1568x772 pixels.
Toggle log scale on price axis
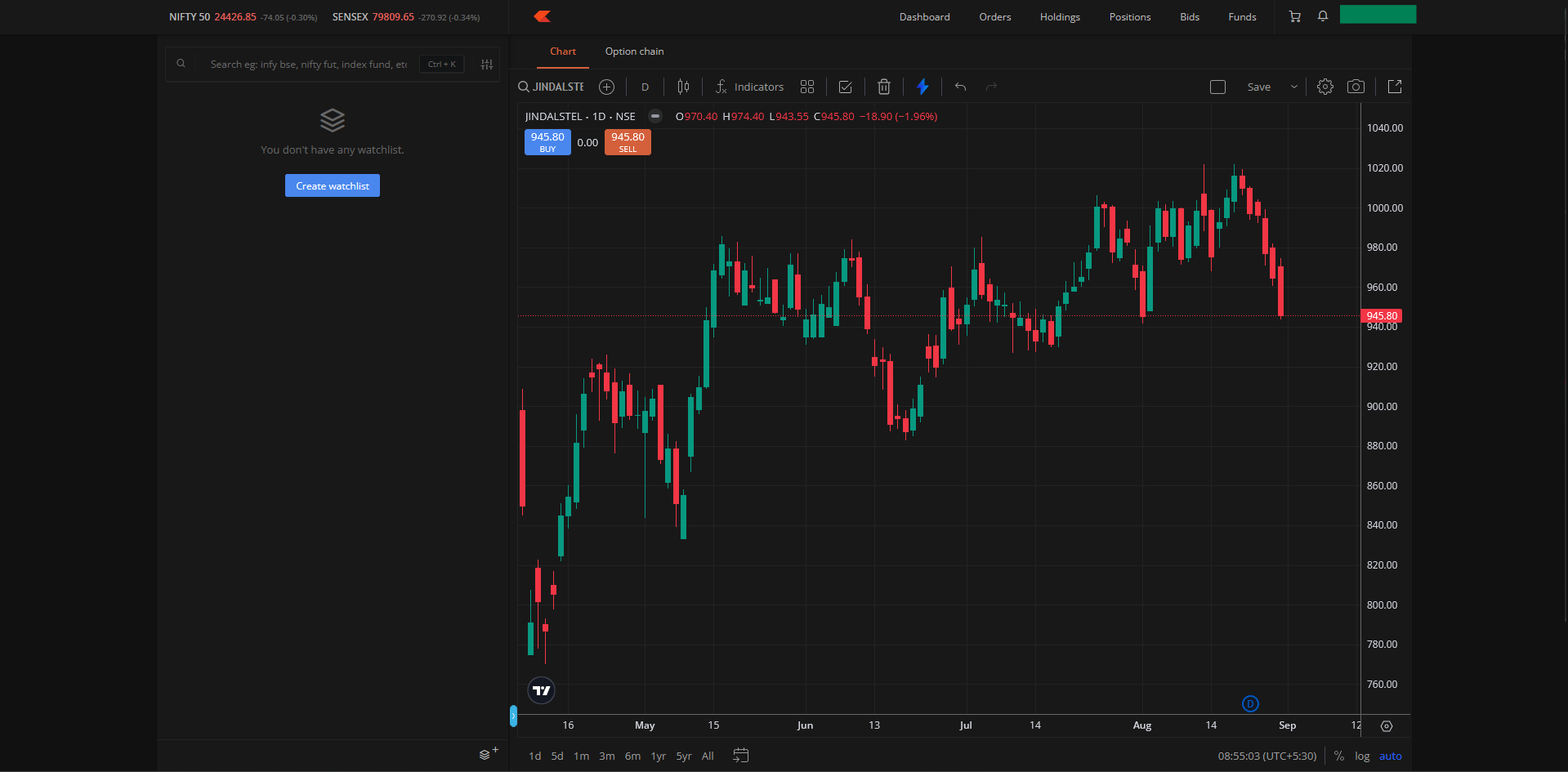(x=1361, y=756)
